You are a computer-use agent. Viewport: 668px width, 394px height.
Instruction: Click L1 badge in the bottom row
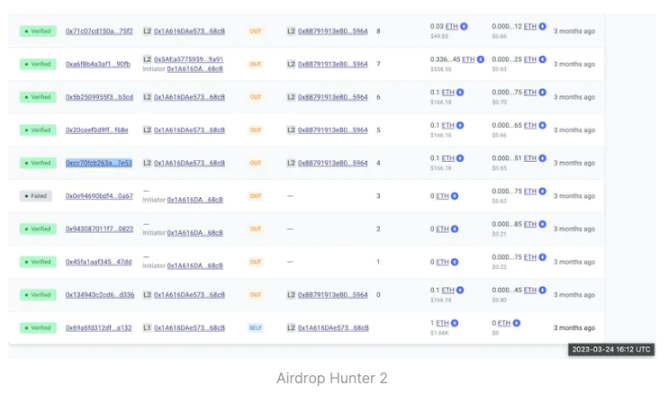pos(147,328)
